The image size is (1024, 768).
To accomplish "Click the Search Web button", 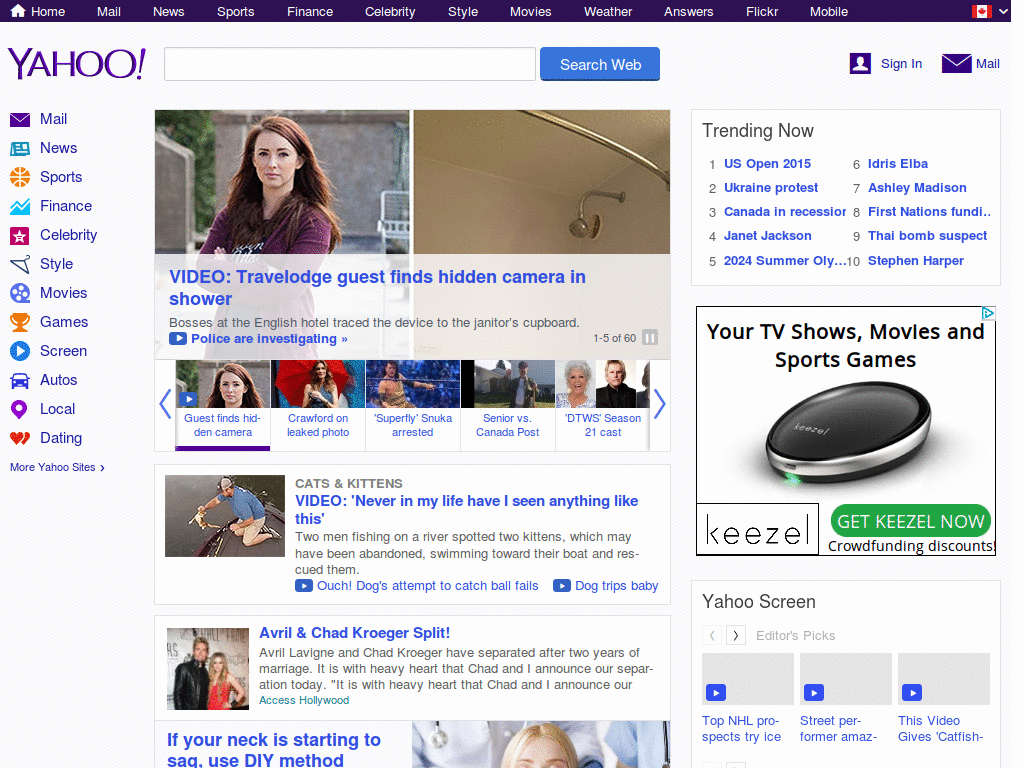I will pyautogui.click(x=600, y=64).
